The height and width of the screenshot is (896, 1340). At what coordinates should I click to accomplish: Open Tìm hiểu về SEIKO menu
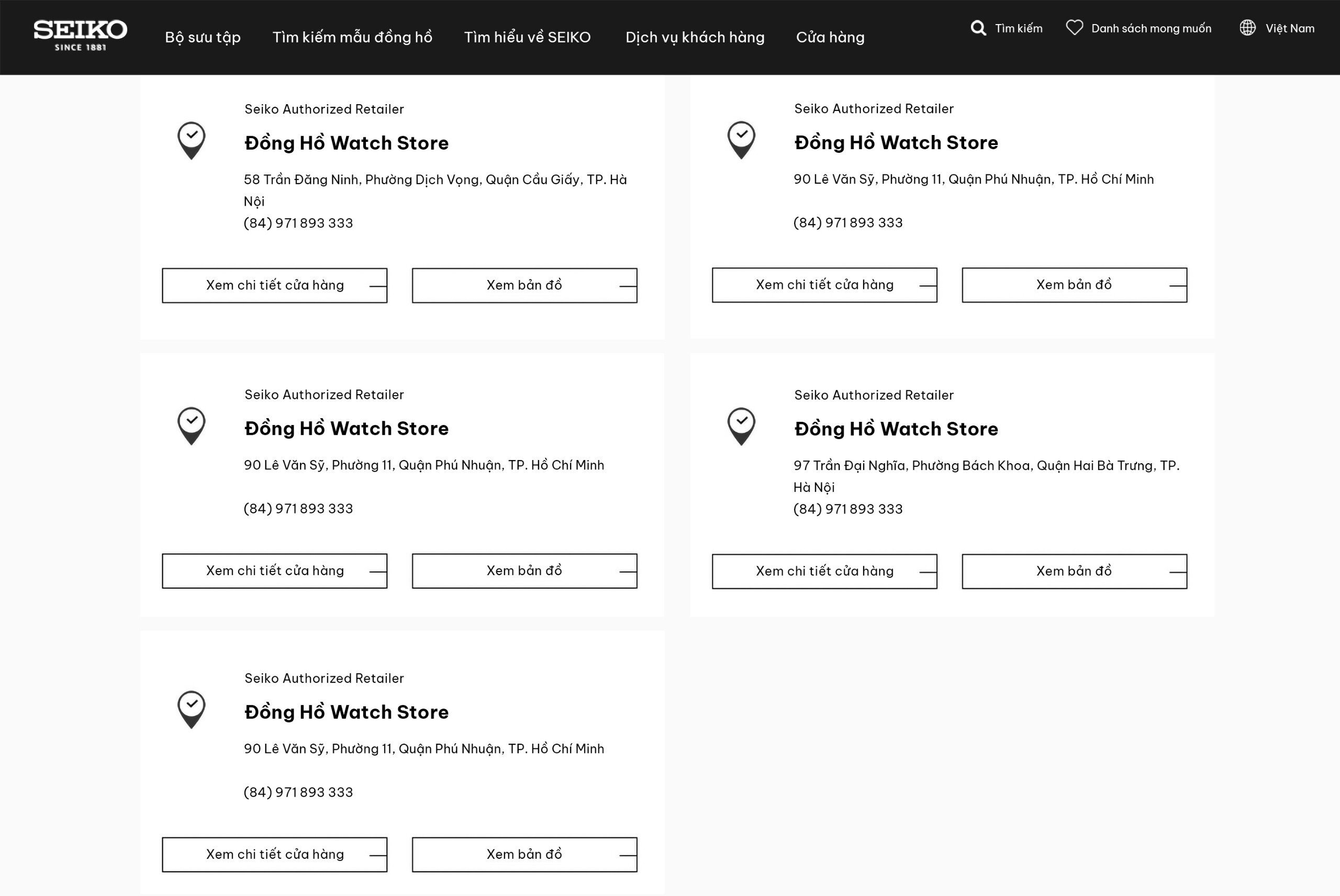click(x=527, y=37)
